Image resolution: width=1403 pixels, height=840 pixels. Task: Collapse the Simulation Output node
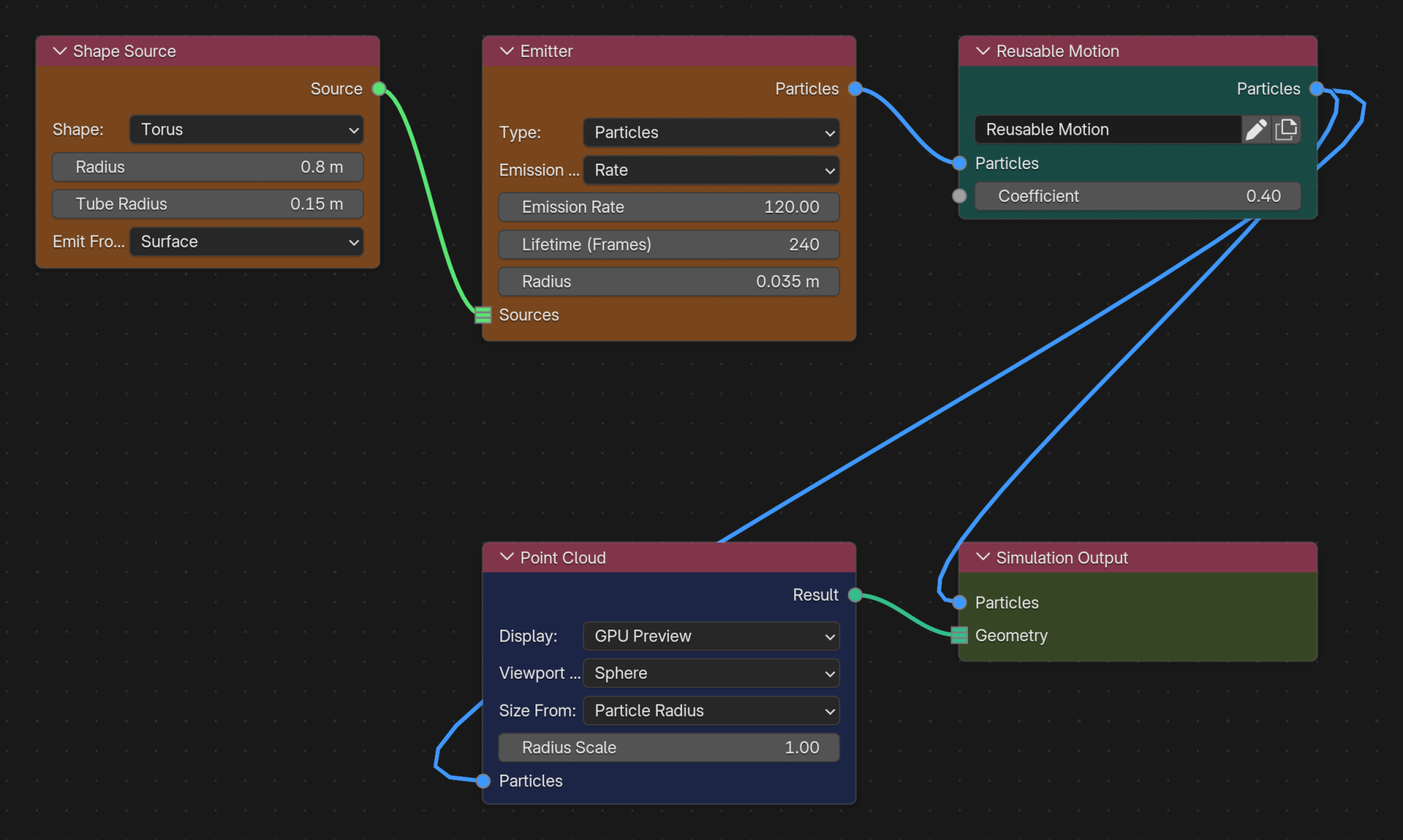coord(983,558)
